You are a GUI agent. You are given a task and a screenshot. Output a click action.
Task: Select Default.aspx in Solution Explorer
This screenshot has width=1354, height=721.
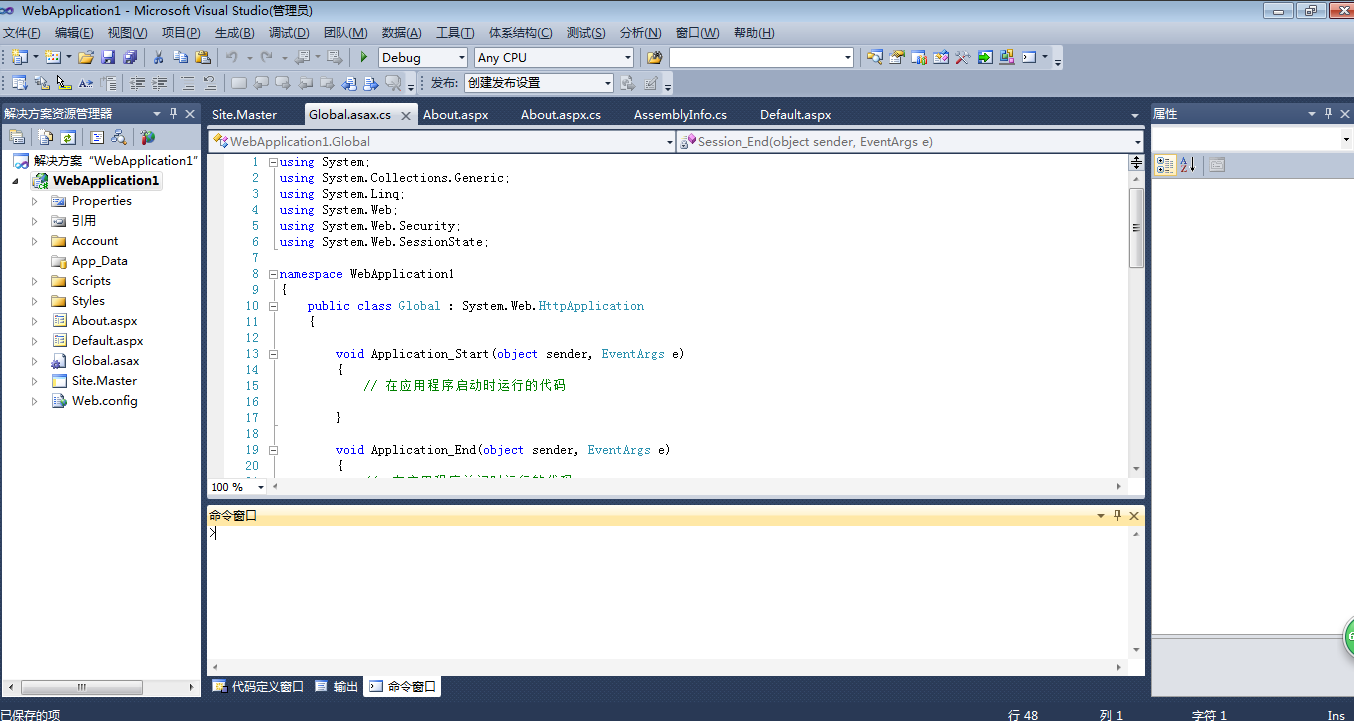coord(107,341)
